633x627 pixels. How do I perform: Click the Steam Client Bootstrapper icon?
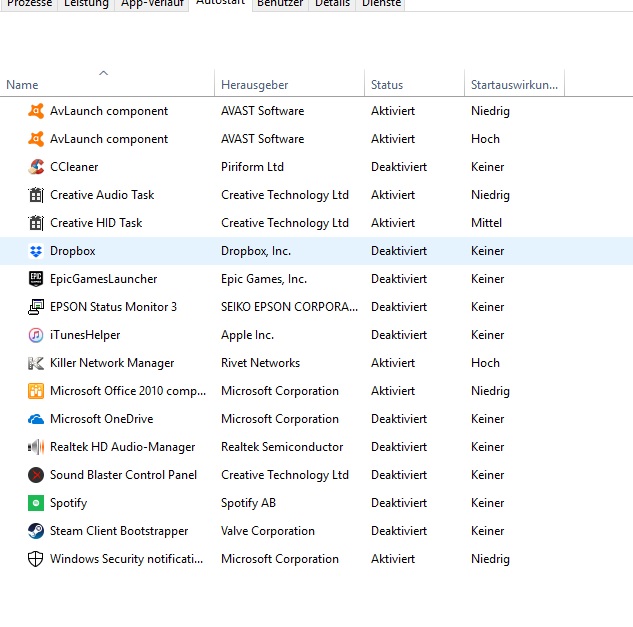tap(36, 531)
